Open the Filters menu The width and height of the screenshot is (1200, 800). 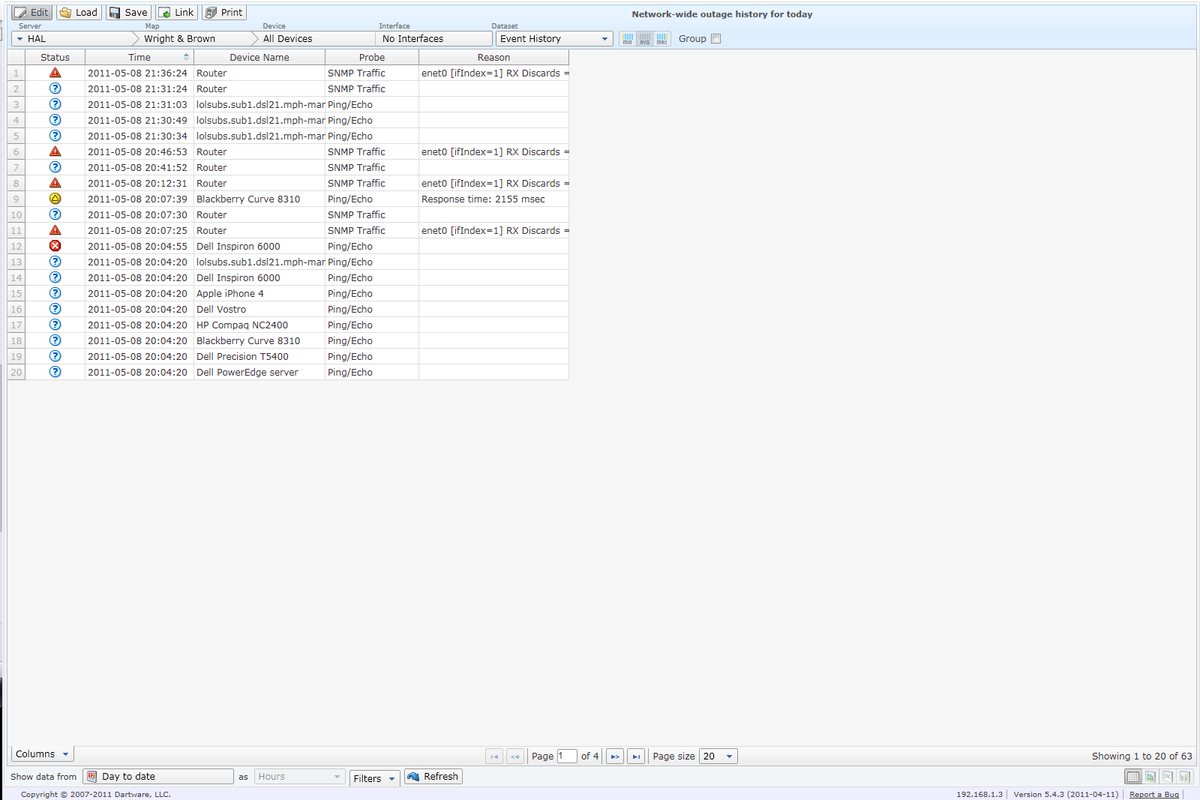(x=374, y=778)
